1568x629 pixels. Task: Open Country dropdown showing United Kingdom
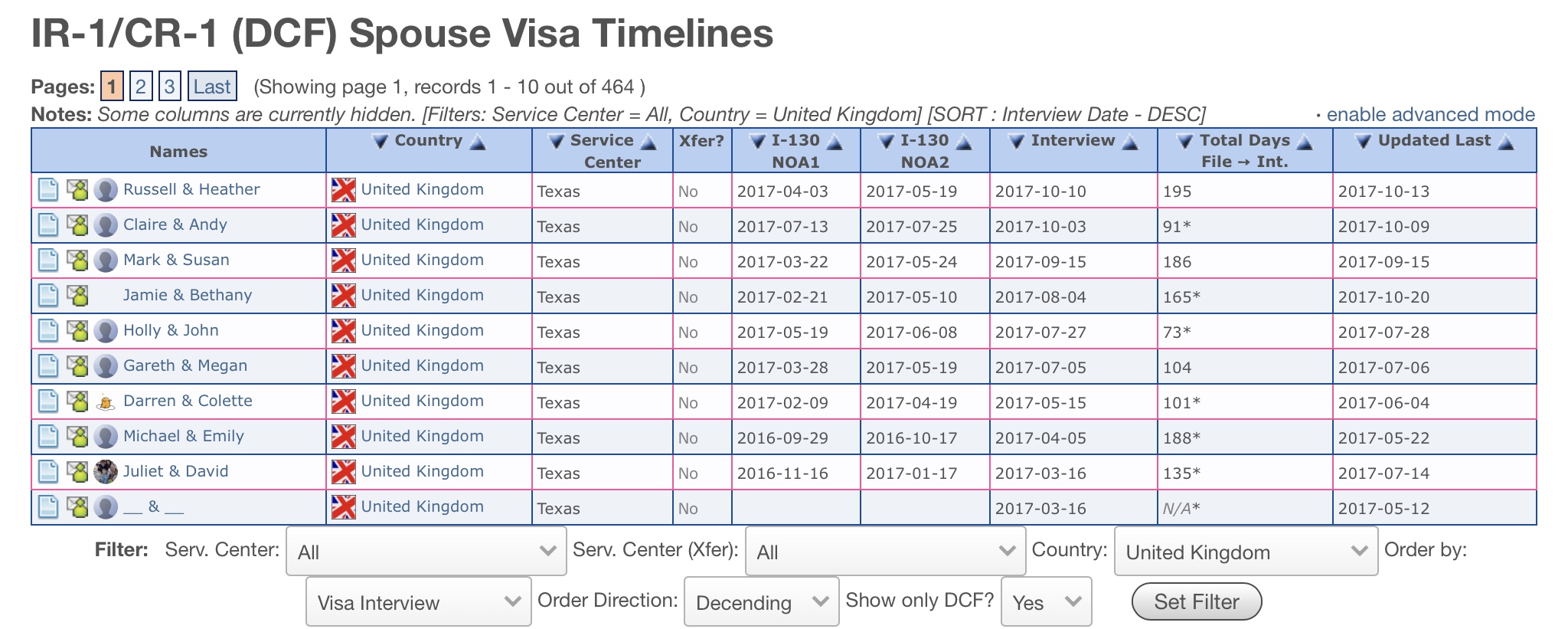[x=1246, y=551]
